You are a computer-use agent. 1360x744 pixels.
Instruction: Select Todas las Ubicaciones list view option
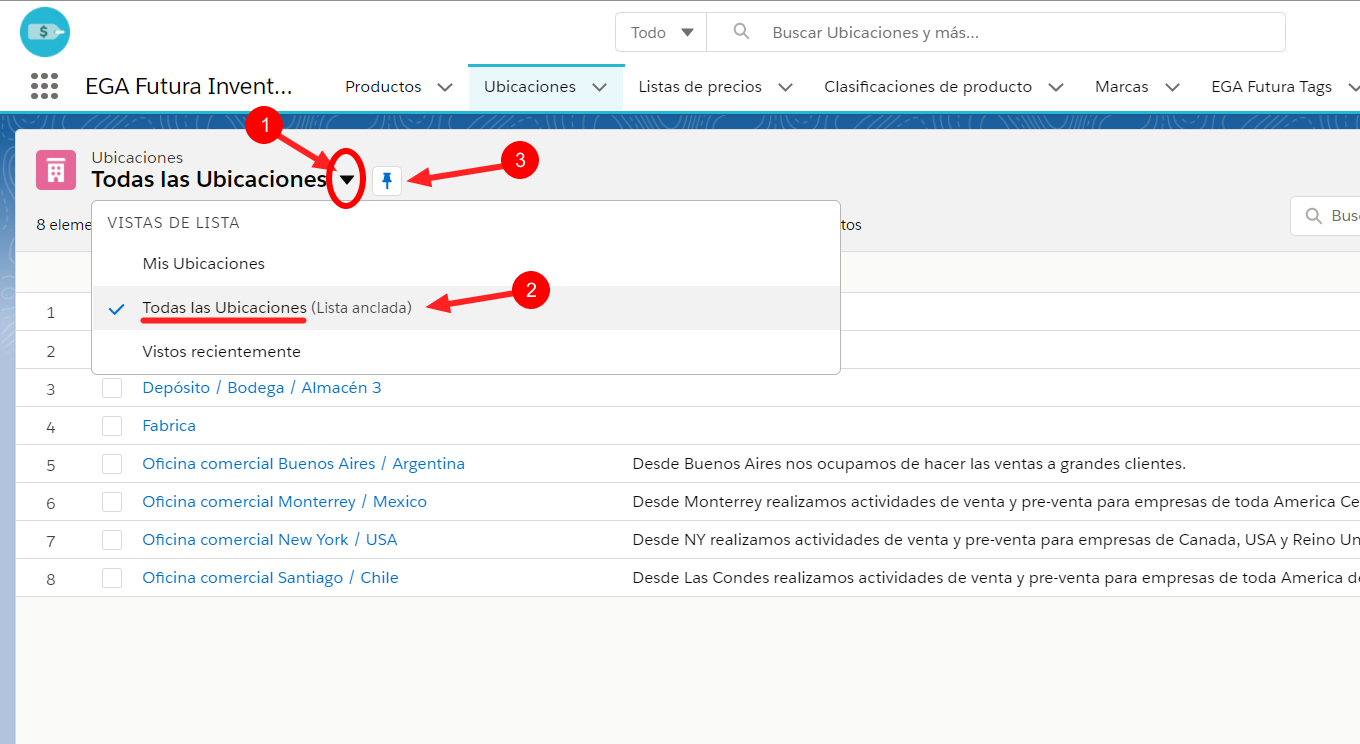point(466,308)
